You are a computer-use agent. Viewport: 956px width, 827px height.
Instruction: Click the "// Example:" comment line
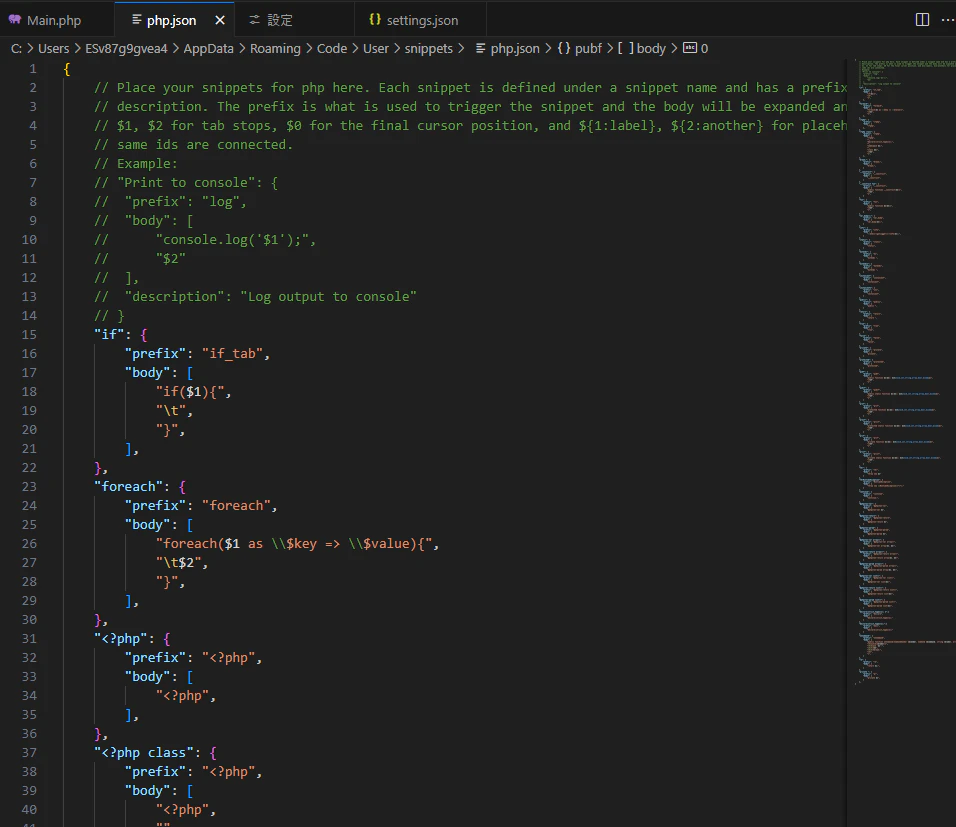click(136, 163)
